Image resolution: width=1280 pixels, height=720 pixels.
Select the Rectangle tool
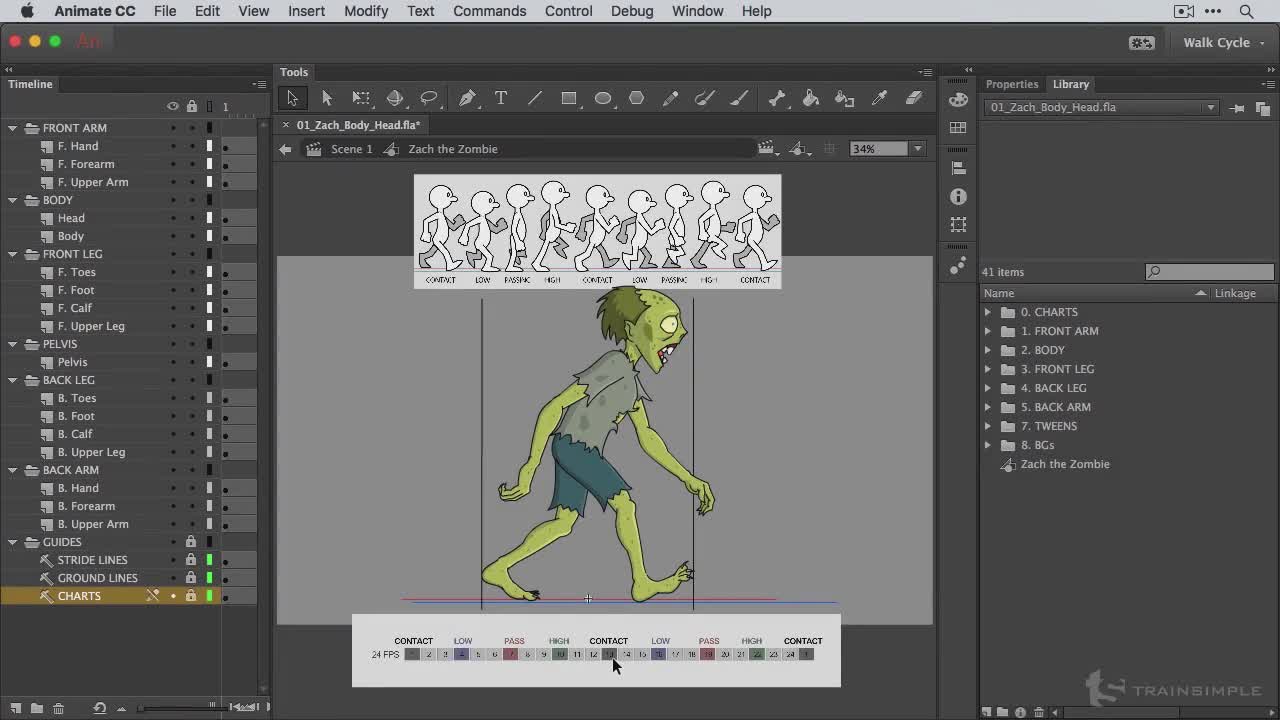pyautogui.click(x=569, y=98)
